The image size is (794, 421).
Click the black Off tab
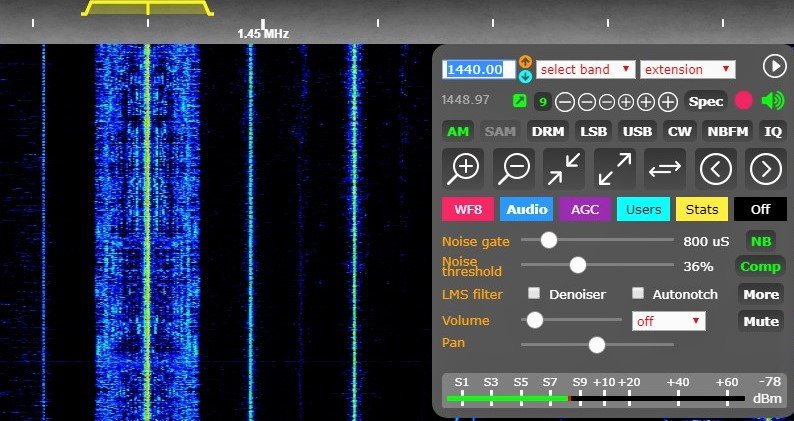click(x=760, y=209)
